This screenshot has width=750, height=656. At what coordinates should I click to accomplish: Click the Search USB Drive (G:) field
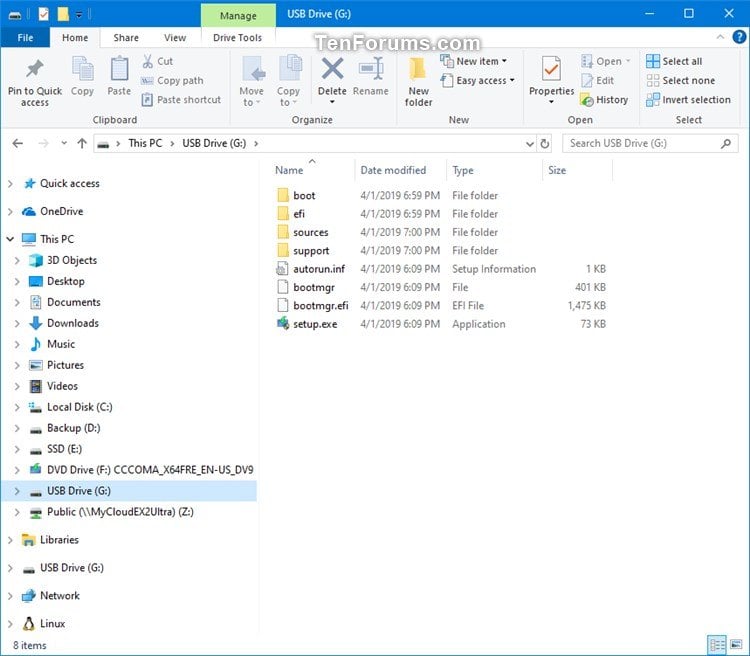pos(650,143)
